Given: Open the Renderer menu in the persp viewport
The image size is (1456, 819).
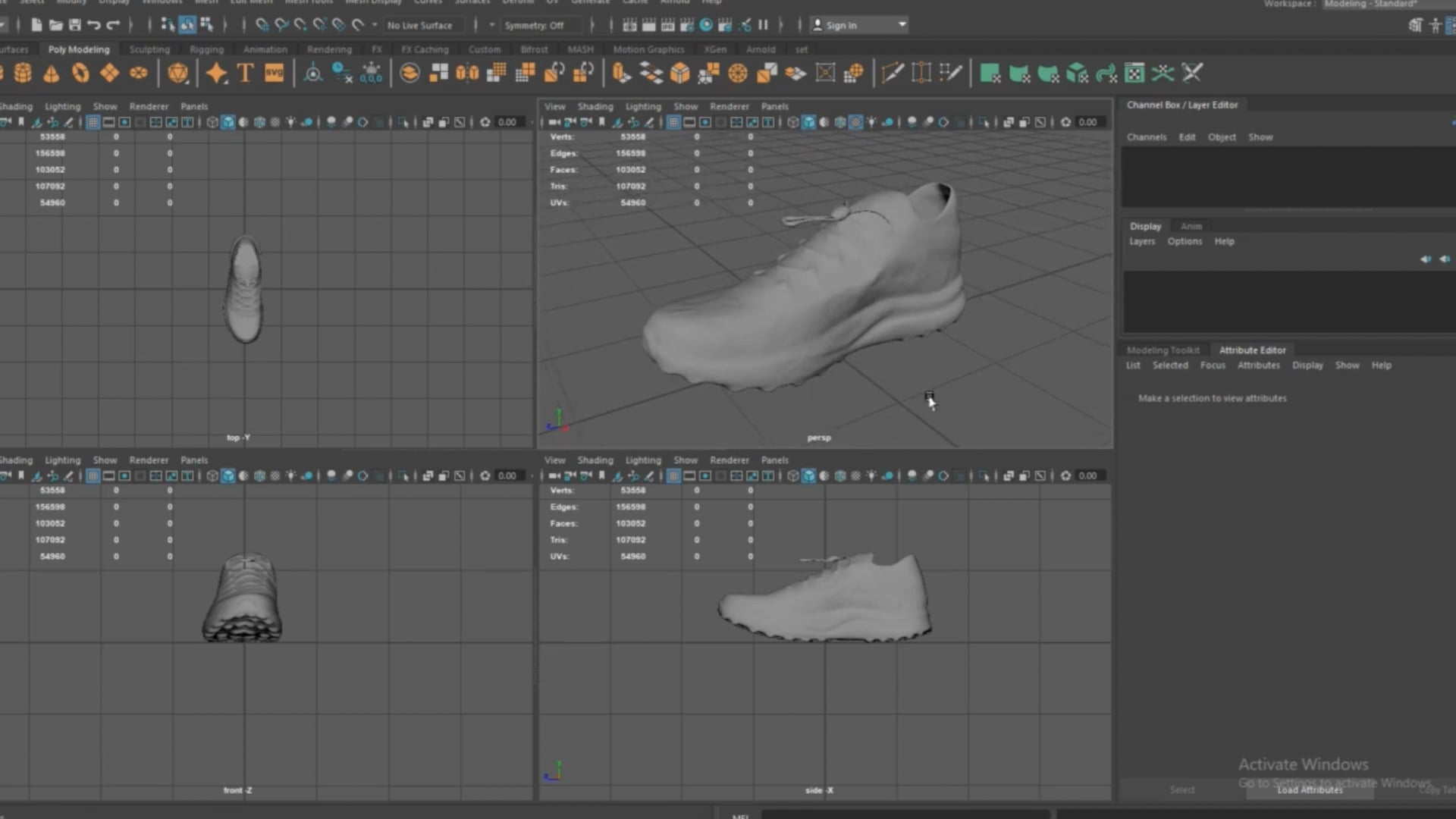Looking at the screenshot, I should click(x=729, y=107).
